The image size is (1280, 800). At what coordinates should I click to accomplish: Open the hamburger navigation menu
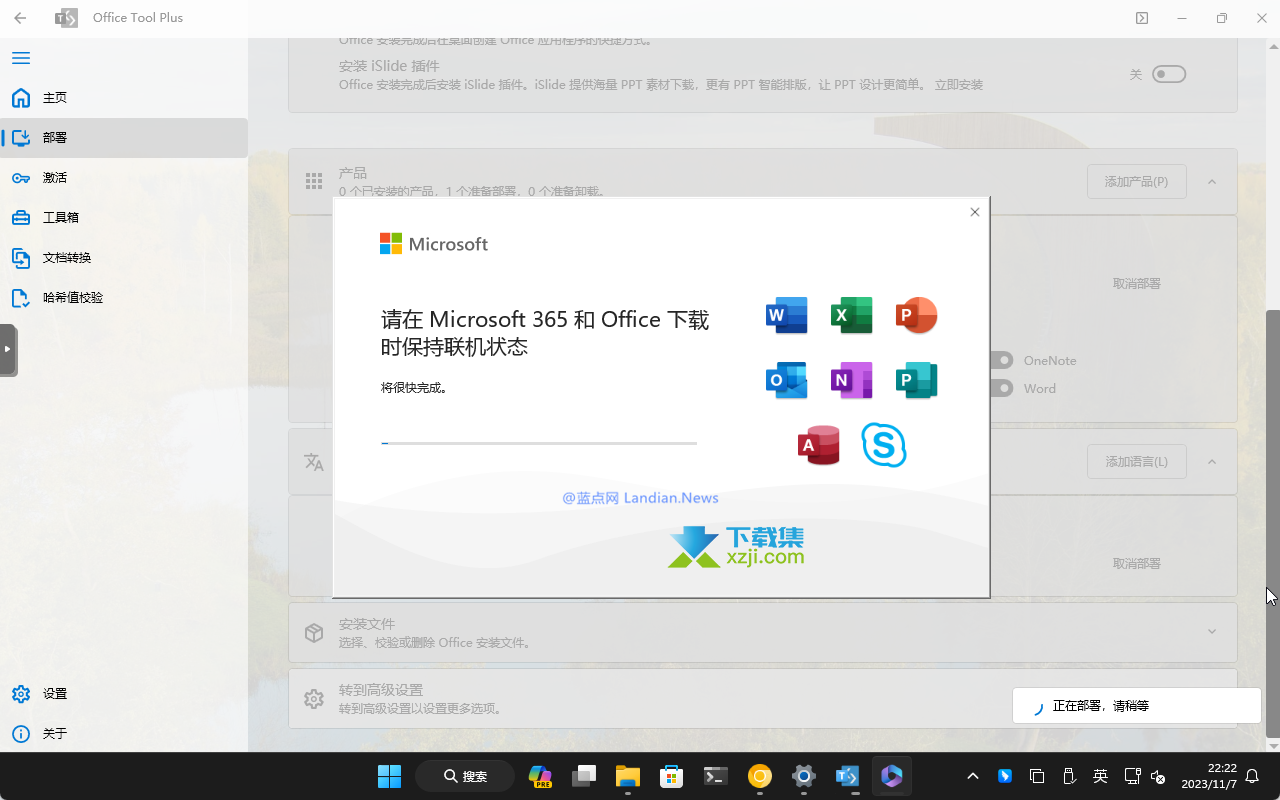click(21, 58)
